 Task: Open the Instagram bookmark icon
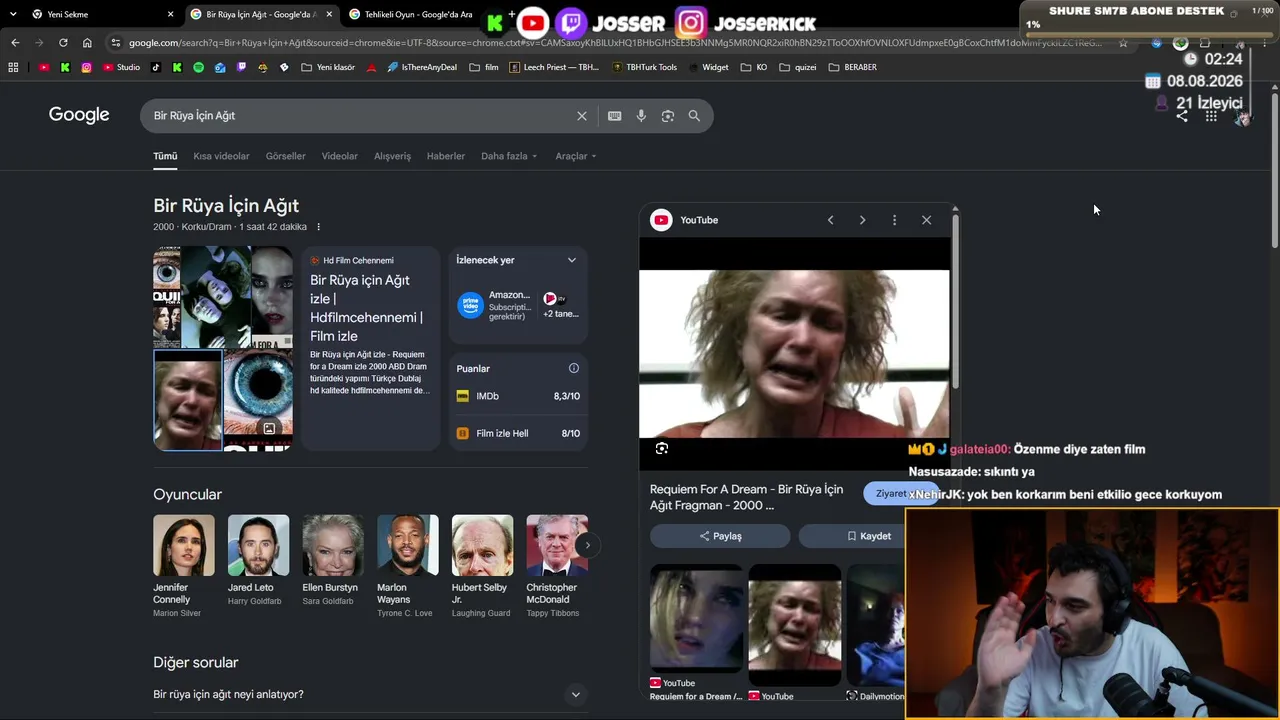click(x=87, y=67)
